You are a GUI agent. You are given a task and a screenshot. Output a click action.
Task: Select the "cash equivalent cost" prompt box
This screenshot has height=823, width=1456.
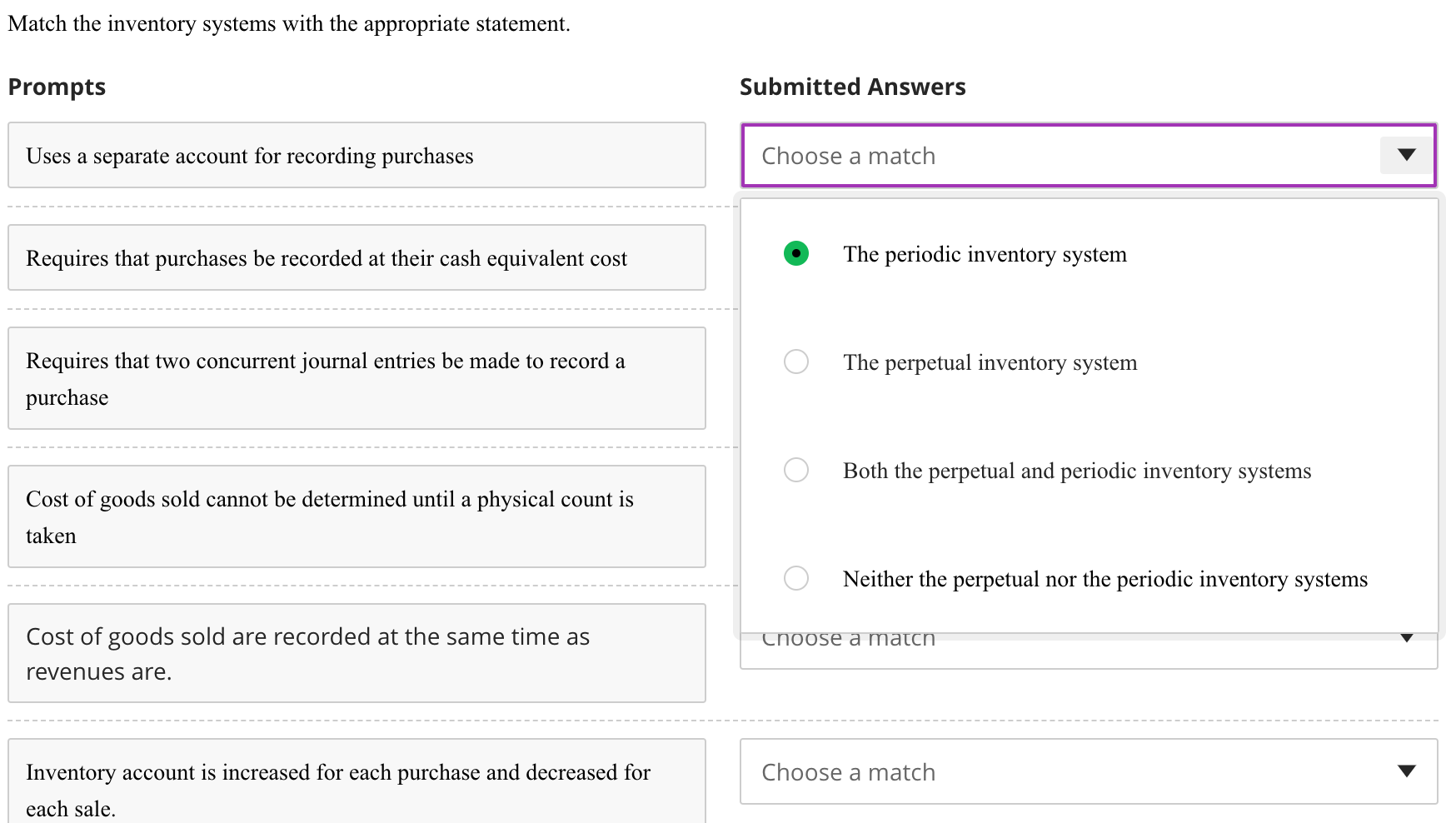click(x=356, y=257)
